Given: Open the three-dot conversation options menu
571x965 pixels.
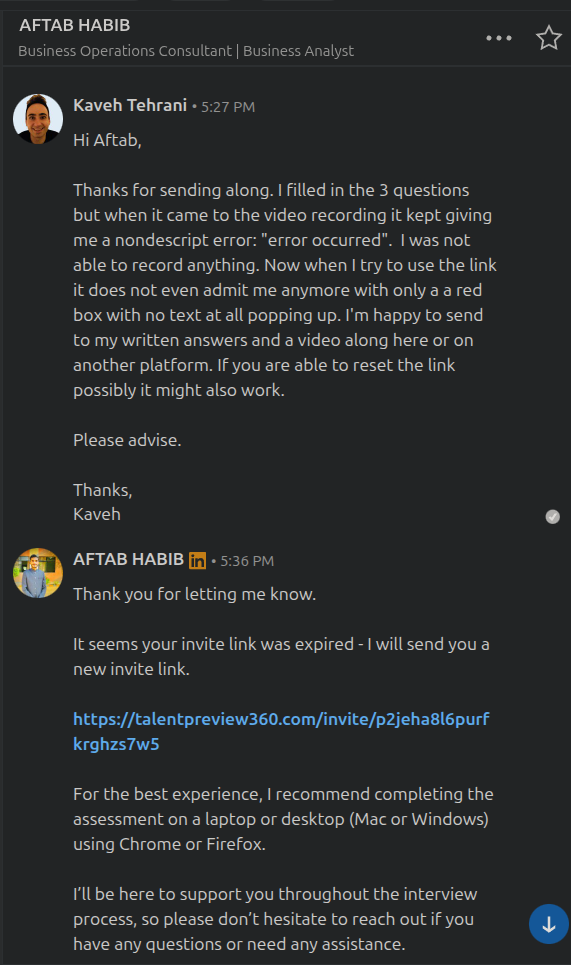Looking at the screenshot, I should (498, 38).
